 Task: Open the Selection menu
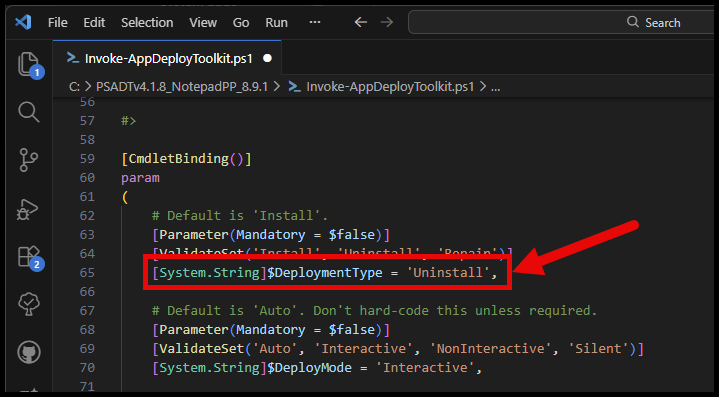(147, 22)
